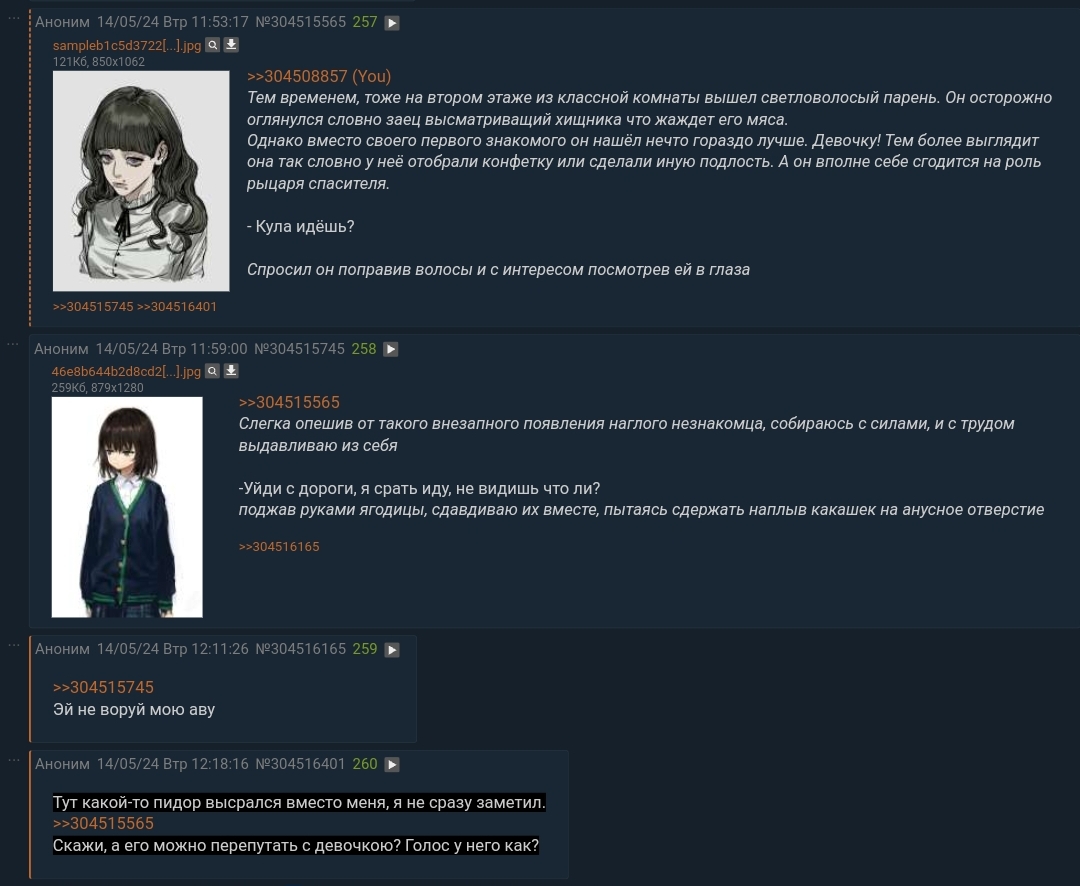1080x886 pixels.
Task: Download 46e8b644b2d8cd2 jpg file
Action: (x=231, y=371)
